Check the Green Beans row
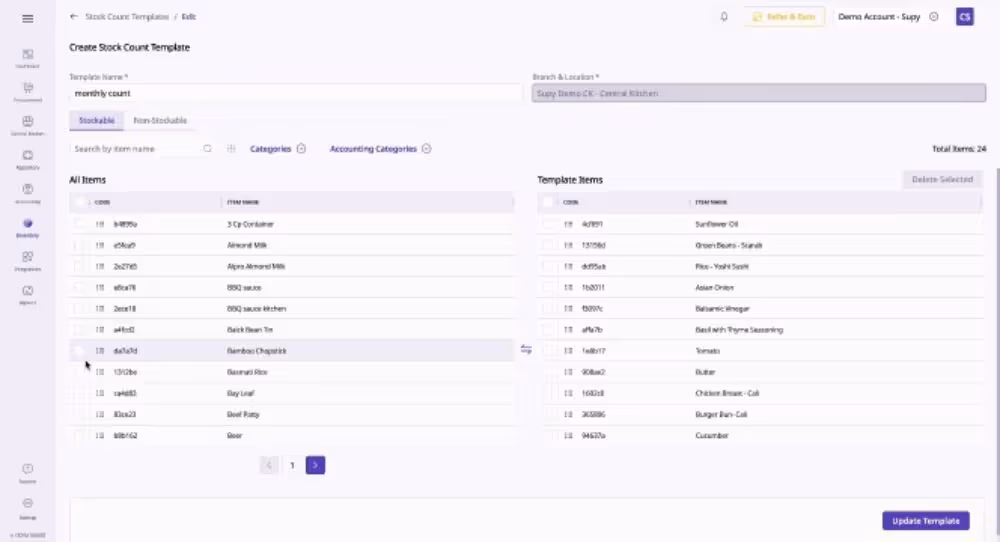 coord(548,245)
